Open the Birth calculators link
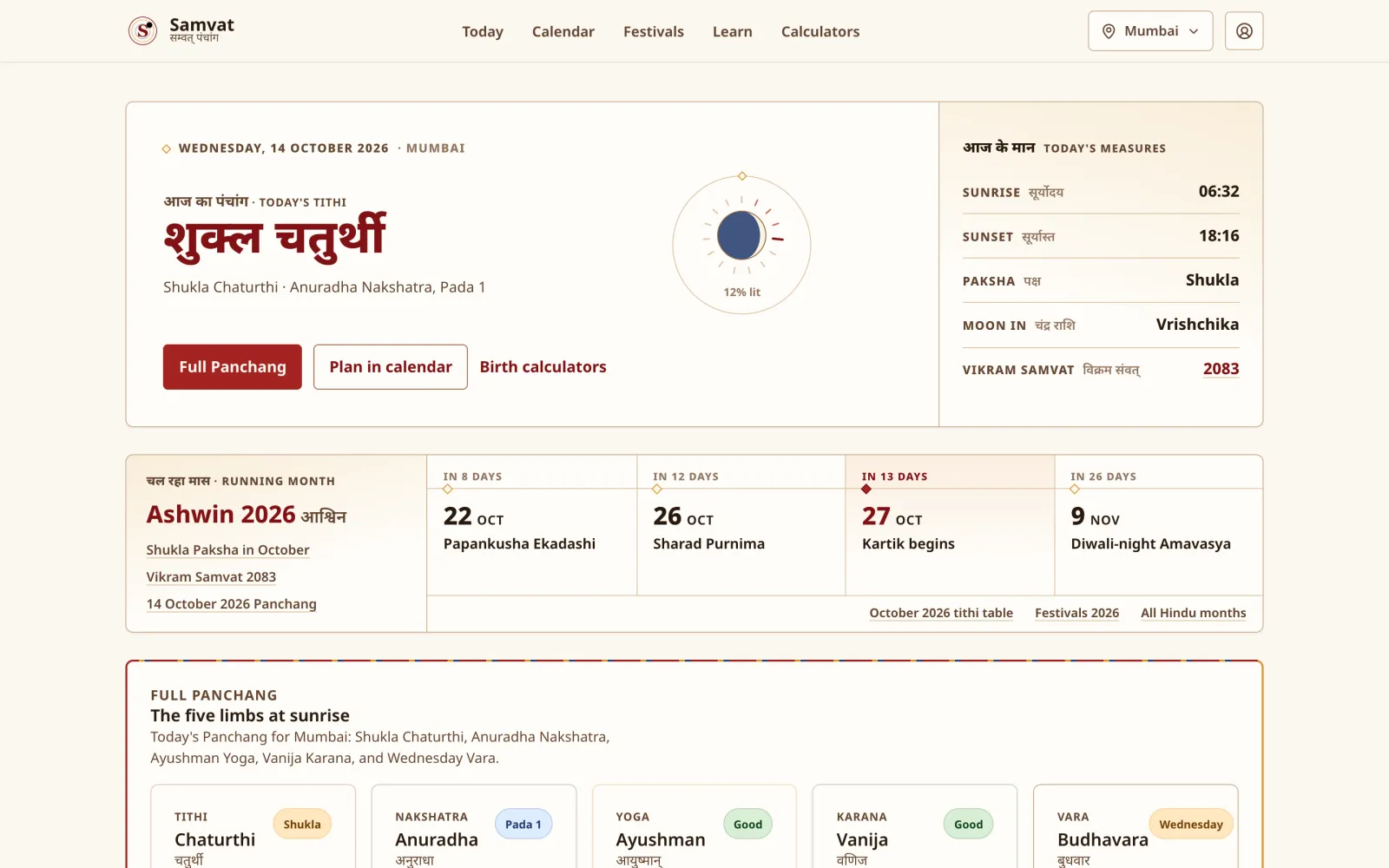1389x868 pixels. coord(543,367)
